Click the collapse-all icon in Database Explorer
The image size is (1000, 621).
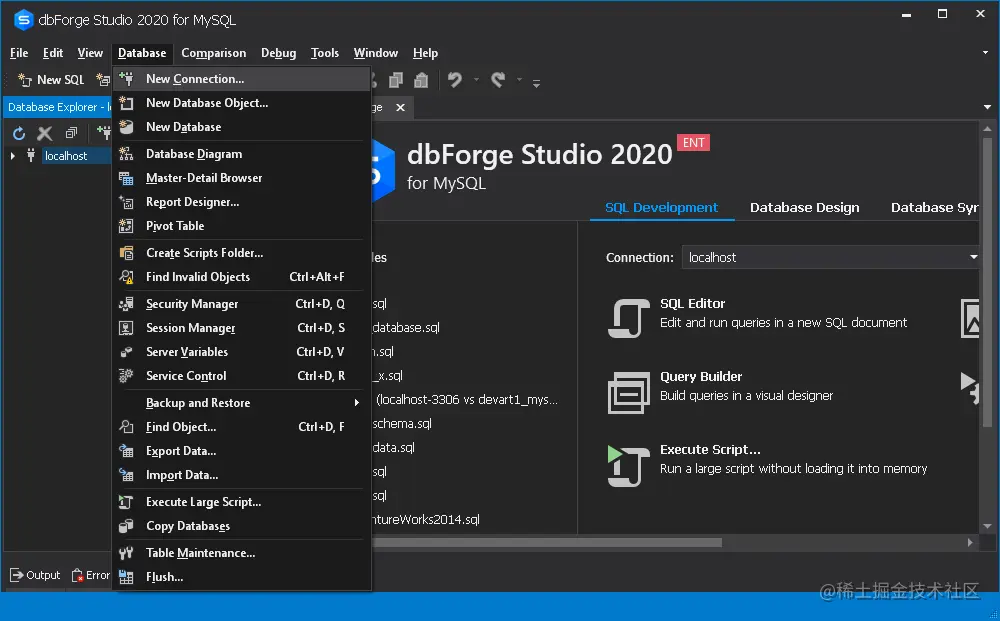[x=71, y=133]
